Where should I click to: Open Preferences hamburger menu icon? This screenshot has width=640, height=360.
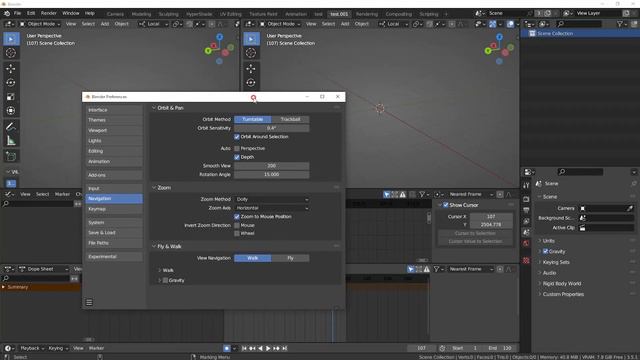89,302
